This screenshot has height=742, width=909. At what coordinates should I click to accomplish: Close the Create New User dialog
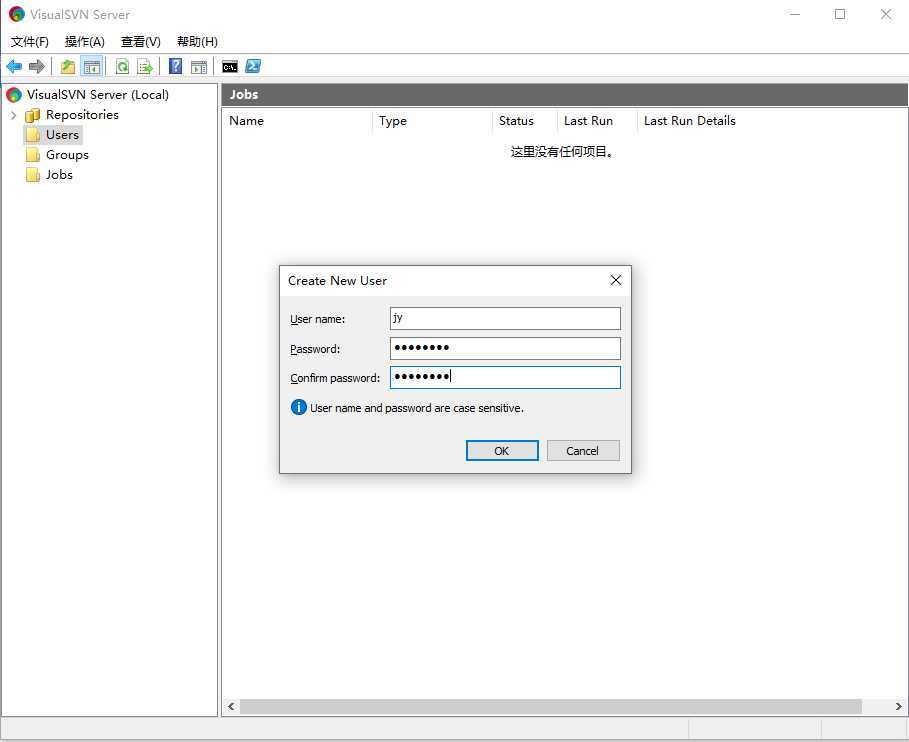(x=616, y=281)
